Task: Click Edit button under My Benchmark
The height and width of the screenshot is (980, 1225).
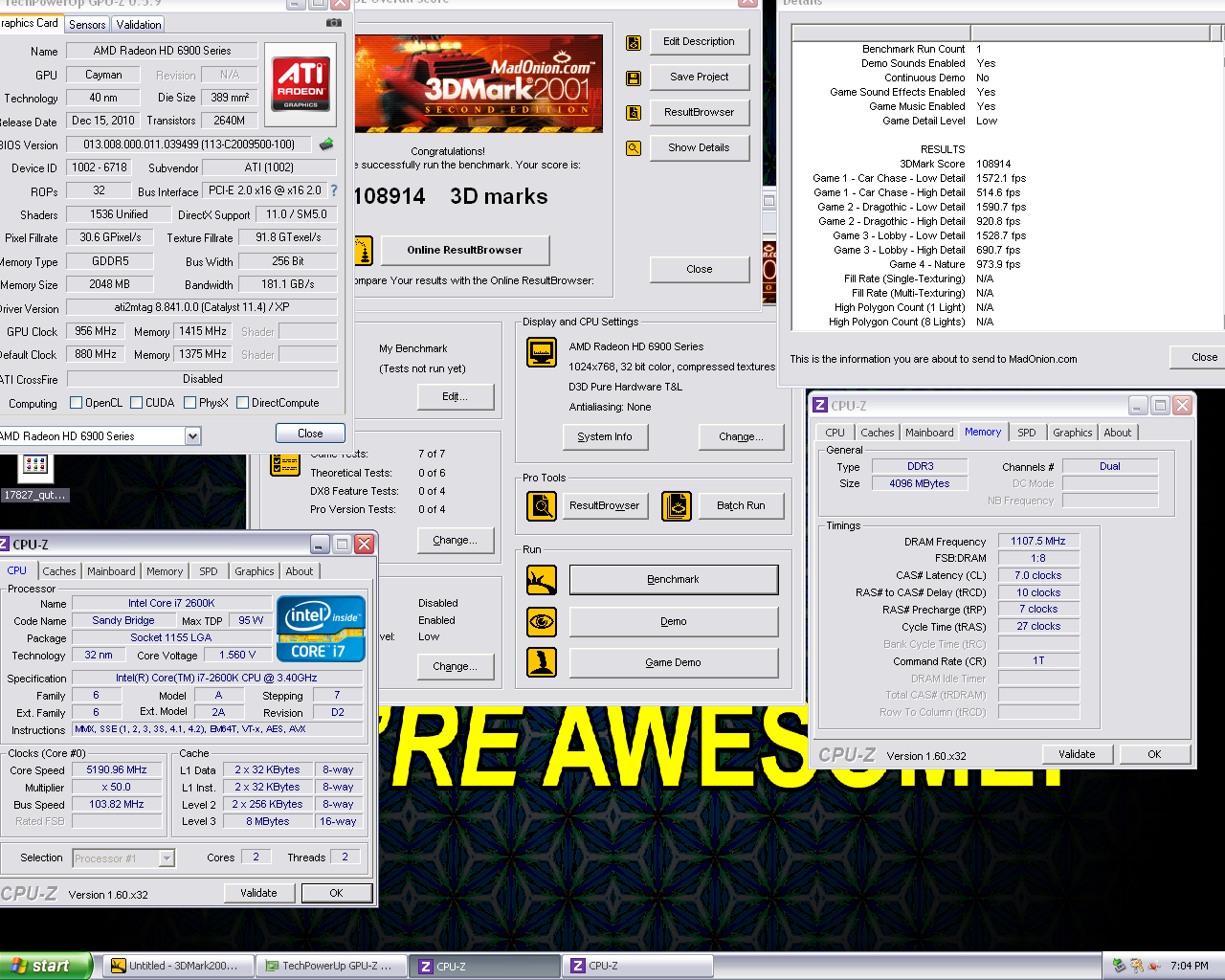Action: [x=456, y=396]
